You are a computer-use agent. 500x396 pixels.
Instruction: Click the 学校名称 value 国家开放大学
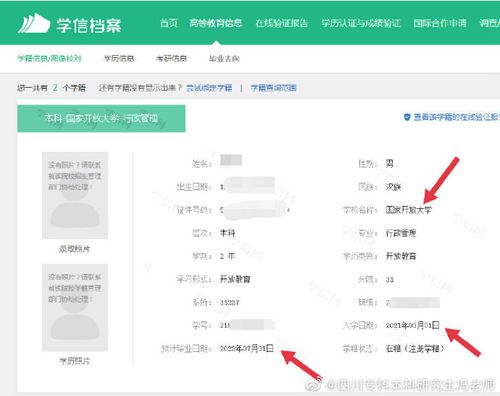click(x=409, y=210)
